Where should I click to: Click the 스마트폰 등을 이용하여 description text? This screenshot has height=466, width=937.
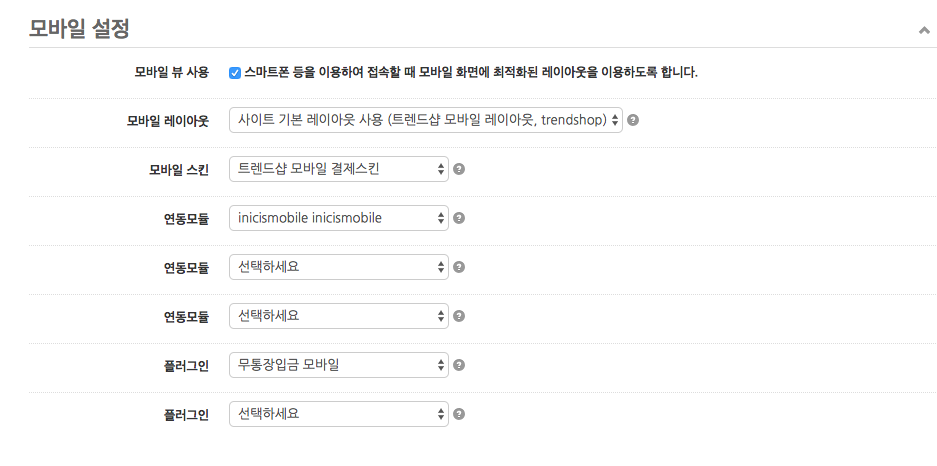point(470,72)
